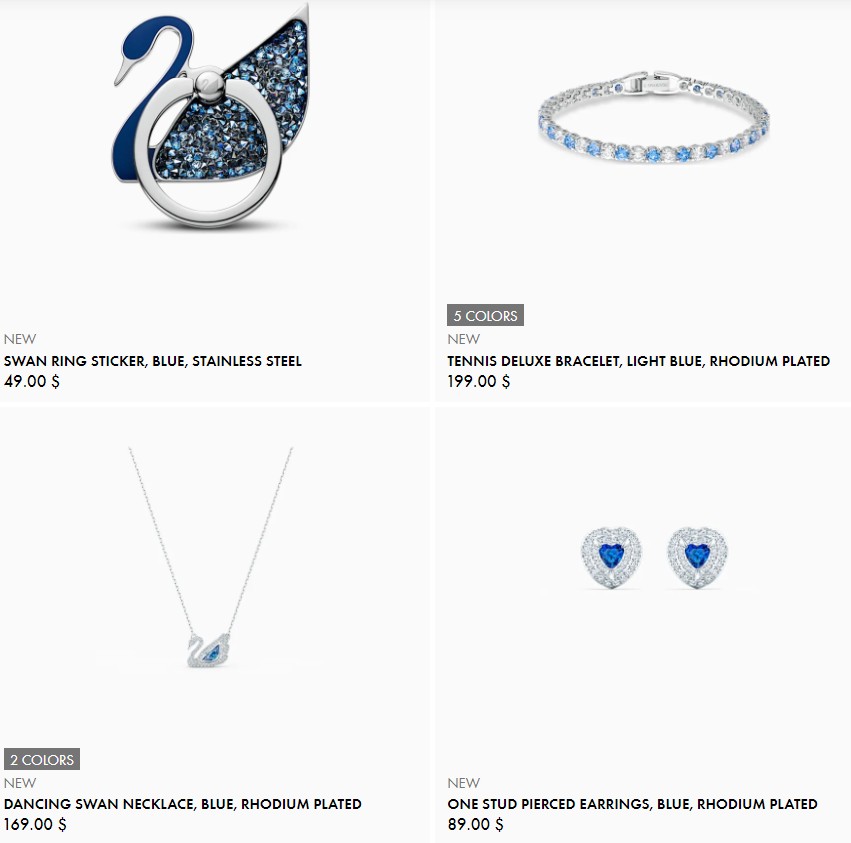The width and height of the screenshot is (851, 843).
Task: Select the 89.00 $ earrings price
Action: (x=475, y=824)
